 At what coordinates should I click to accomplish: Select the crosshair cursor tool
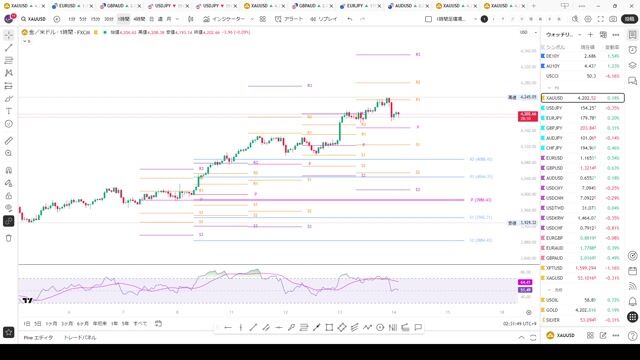(x=9, y=35)
